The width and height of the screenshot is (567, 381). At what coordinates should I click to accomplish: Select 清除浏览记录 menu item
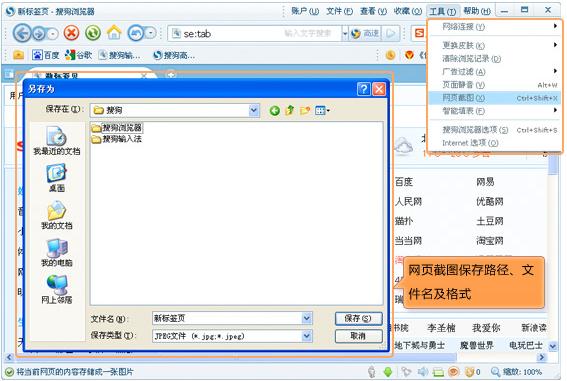coord(495,59)
